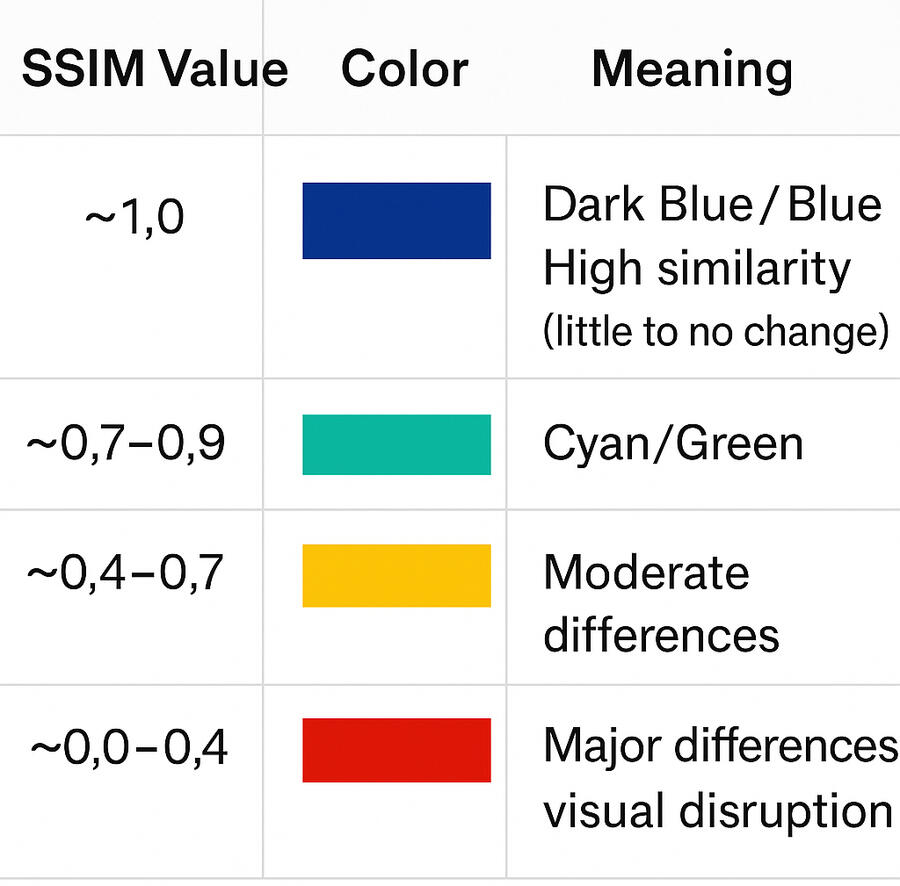The width and height of the screenshot is (900, 886).
Task: Click the "visual disruption" text
Action: [717, 810]
